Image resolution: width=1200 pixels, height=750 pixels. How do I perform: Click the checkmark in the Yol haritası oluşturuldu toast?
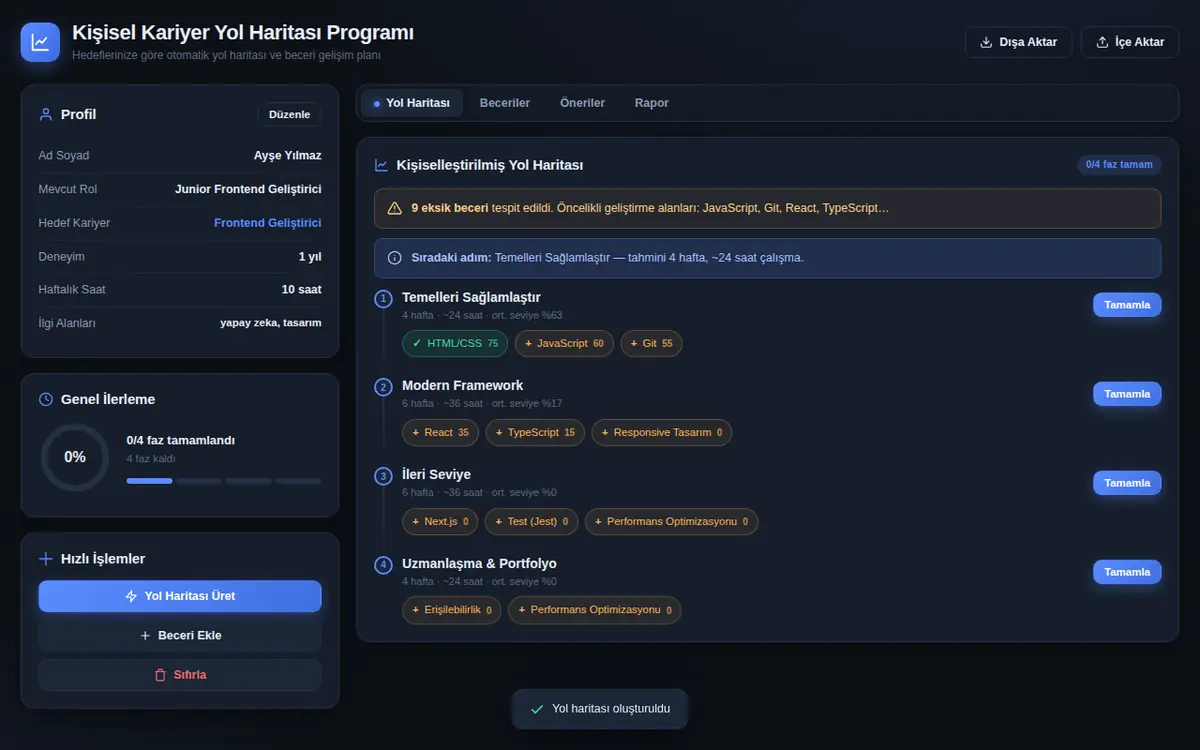point(537,709)
